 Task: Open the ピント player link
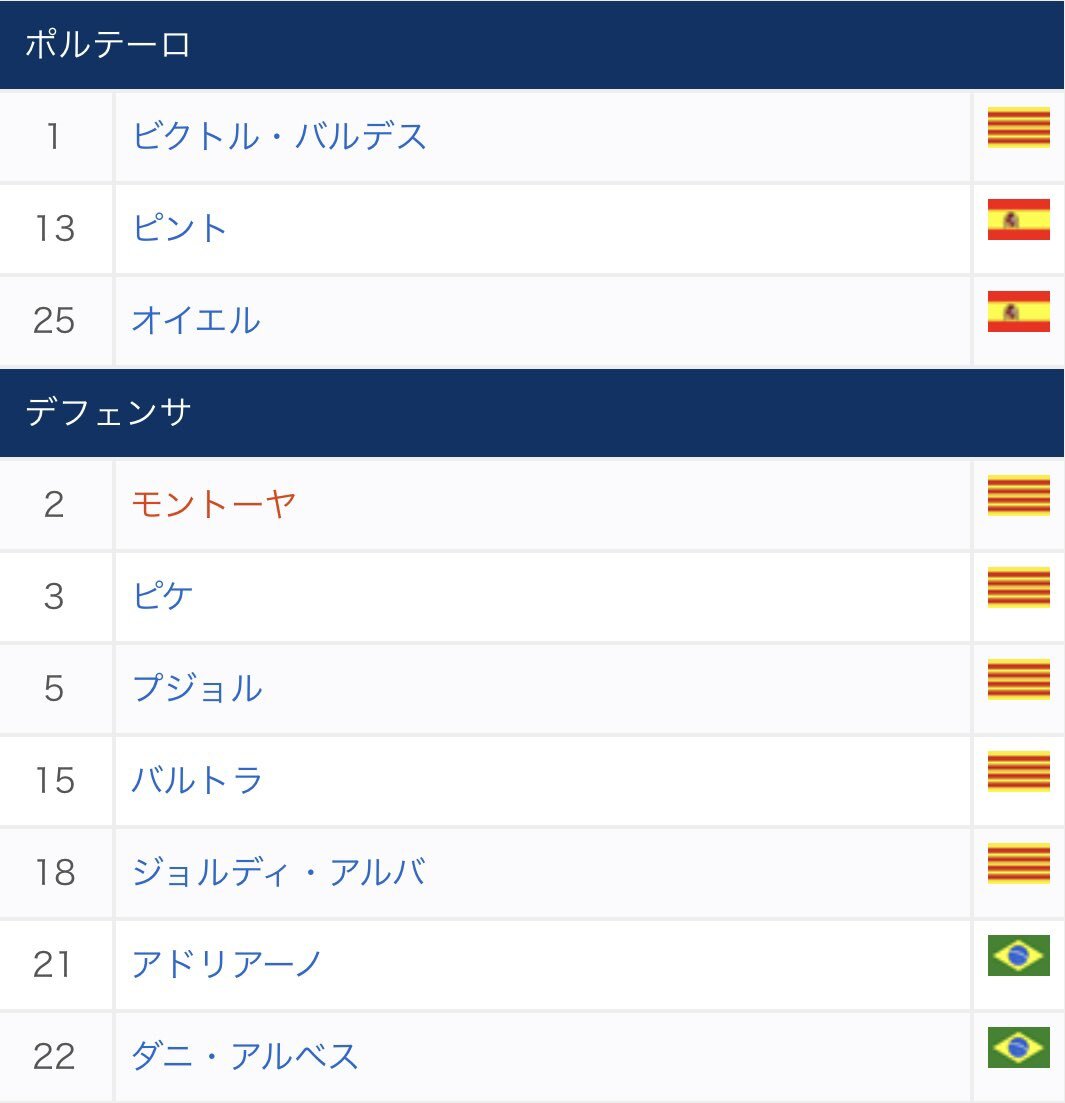point(179,228)
